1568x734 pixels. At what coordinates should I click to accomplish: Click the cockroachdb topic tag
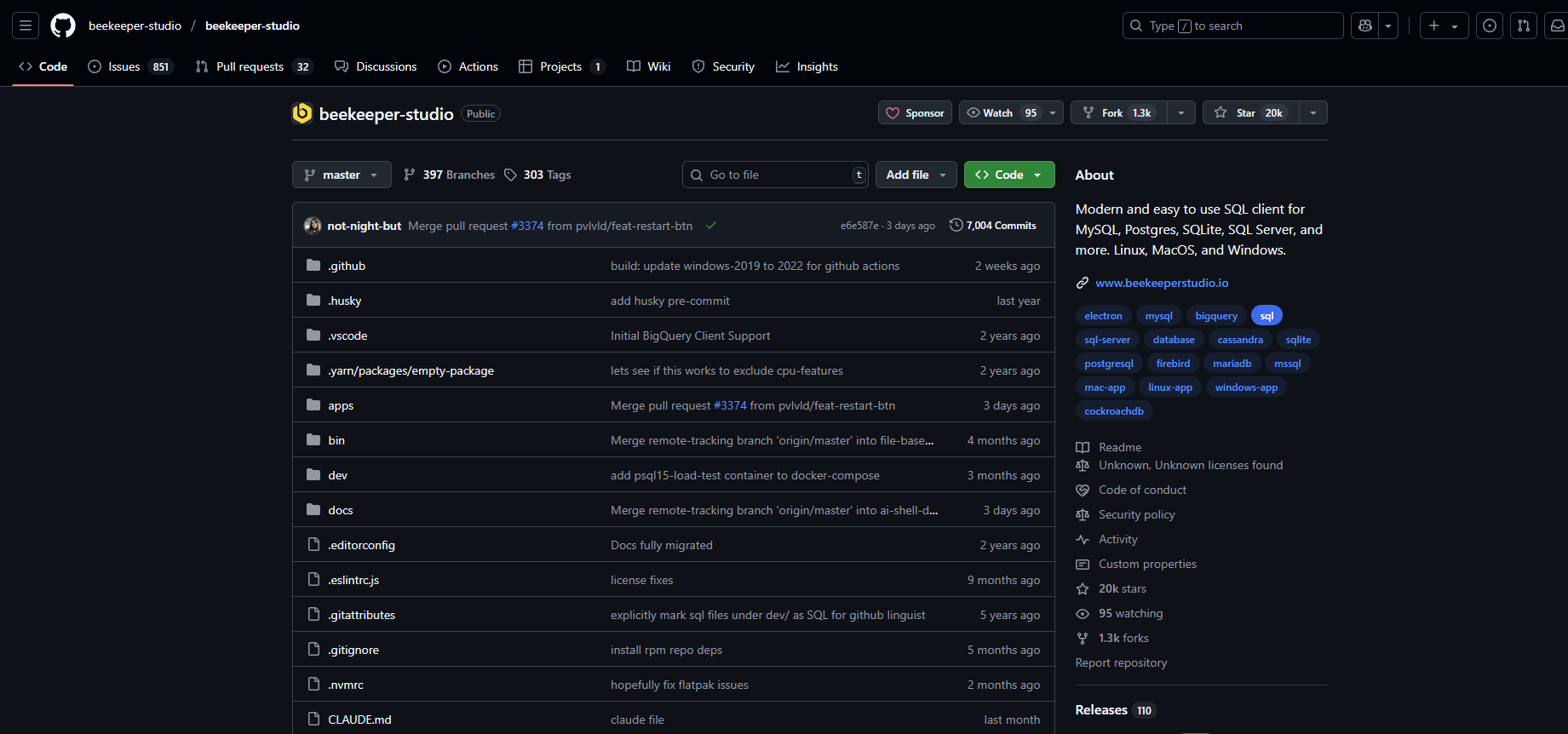click(1114, 411)
